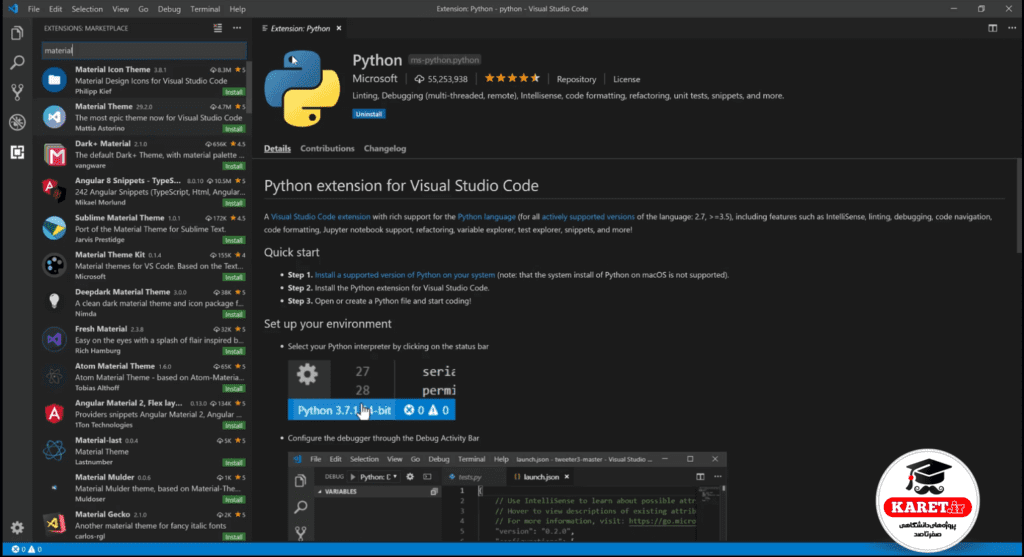Click Dark+ Material extension icon

click(x=54, y=154)
